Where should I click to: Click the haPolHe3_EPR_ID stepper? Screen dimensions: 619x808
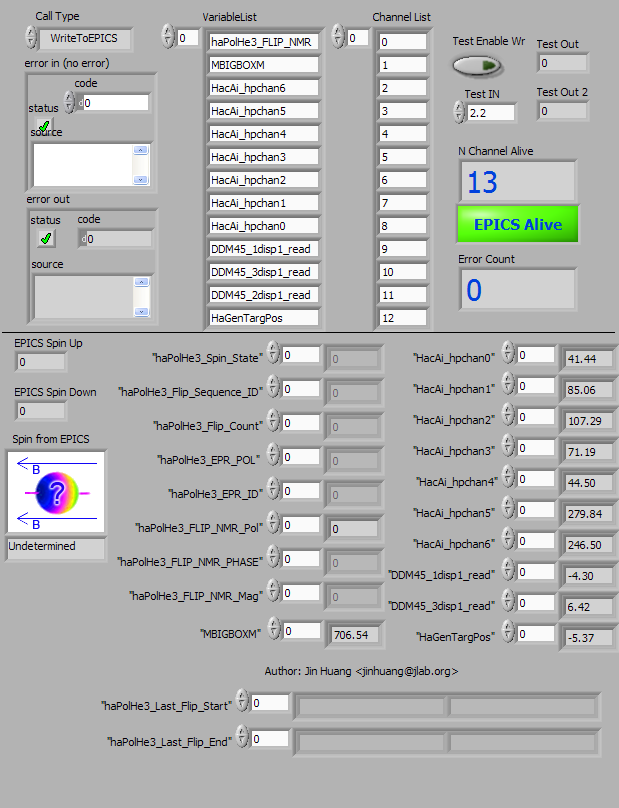pyautogui.click(x=274, y=490)
